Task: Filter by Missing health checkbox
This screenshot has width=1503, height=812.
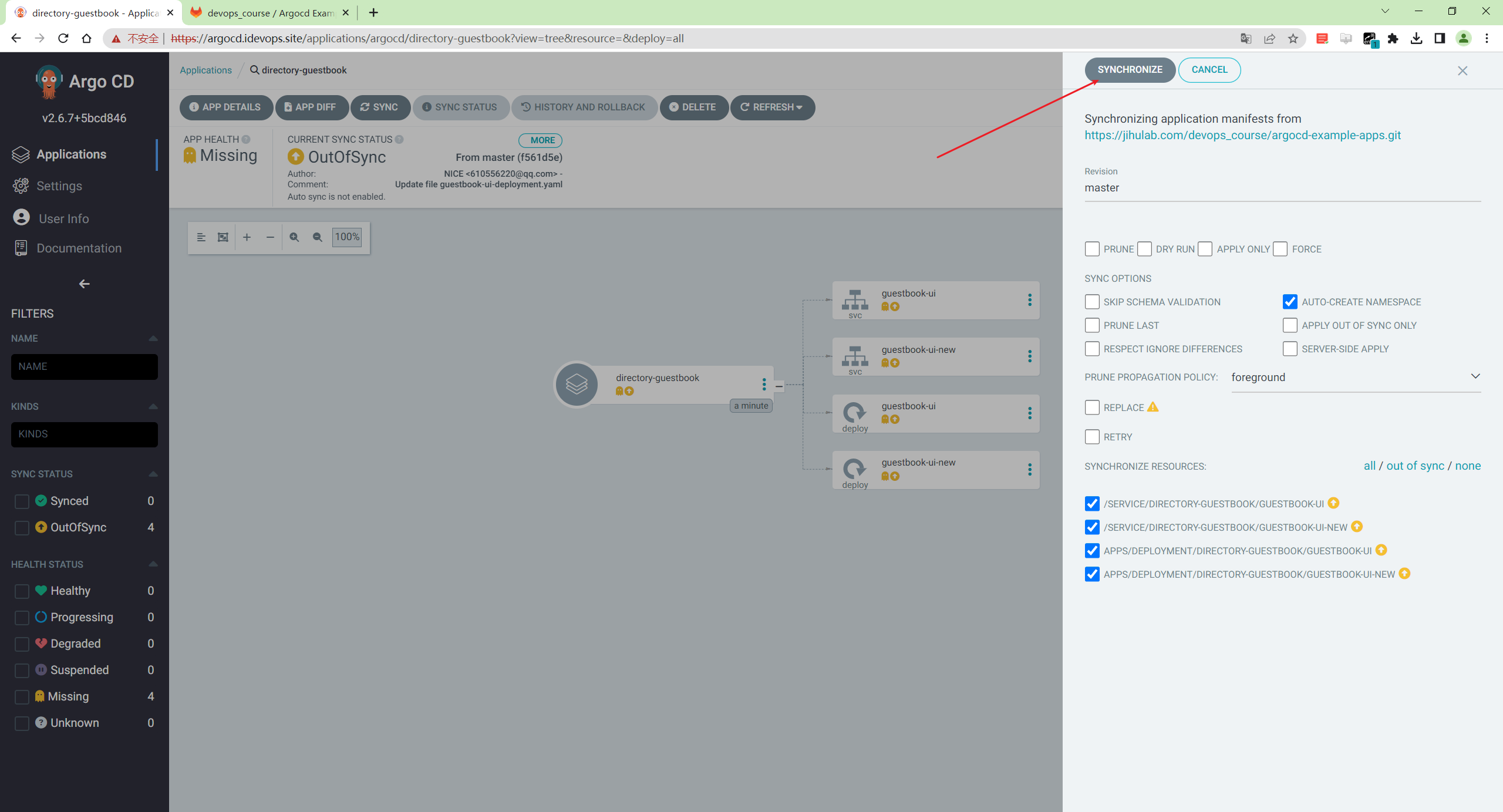Action: (22, 697)
